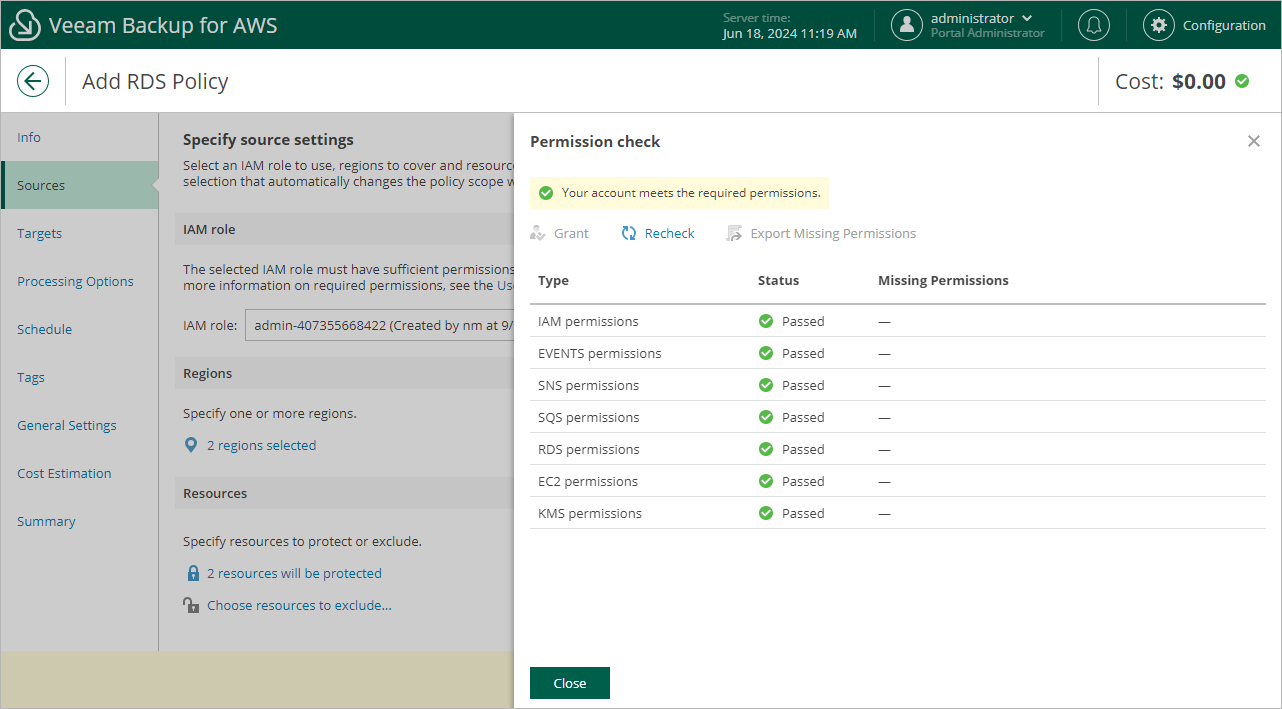The height and width of the screenshot is (709, 1282).
Task: Click the regions location pin icon
Action: click(191, 445)
